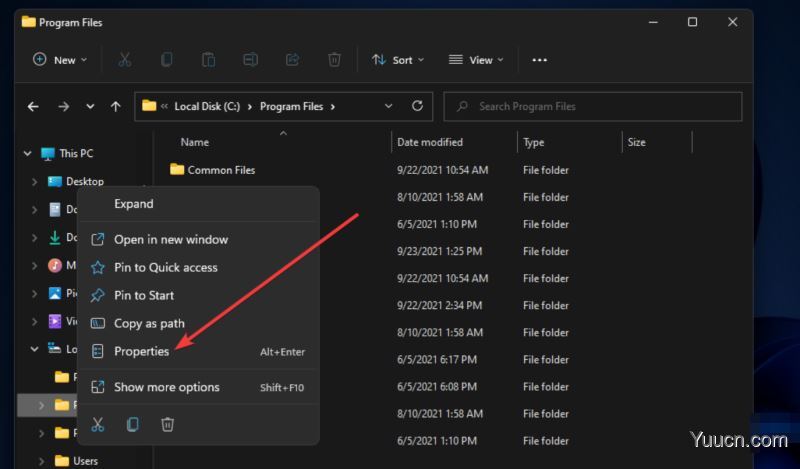
Task: Click the context menu Copy icon
Action: point(133,424)
